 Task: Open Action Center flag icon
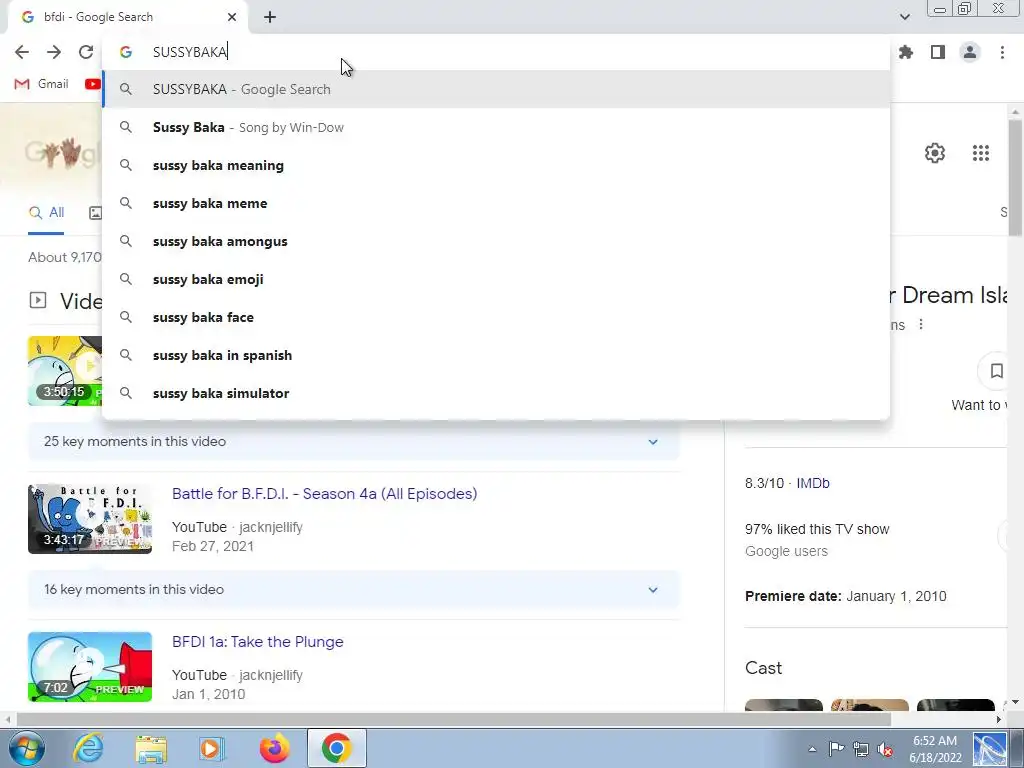[x=836, y=749]
